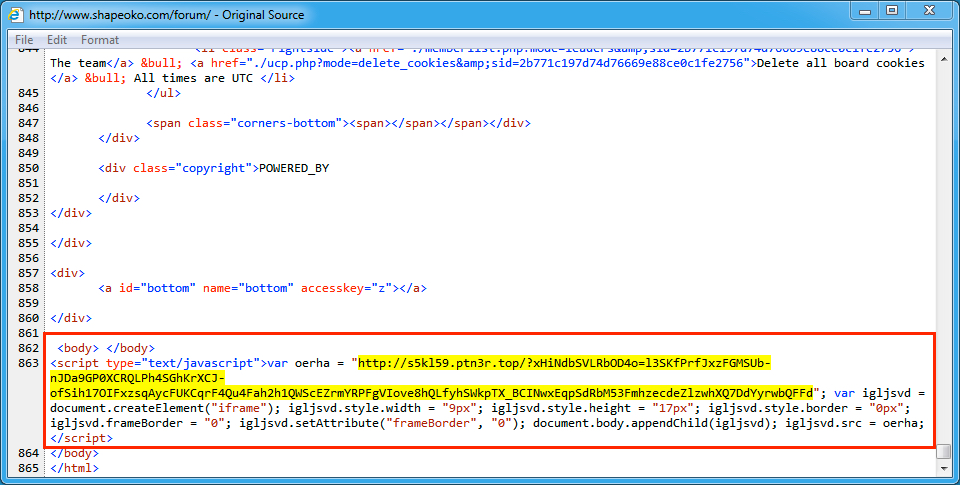This screenshot has width=960, height=485.
Task: Click the scrollbar up arrow
Action: [x=943, y=59]
